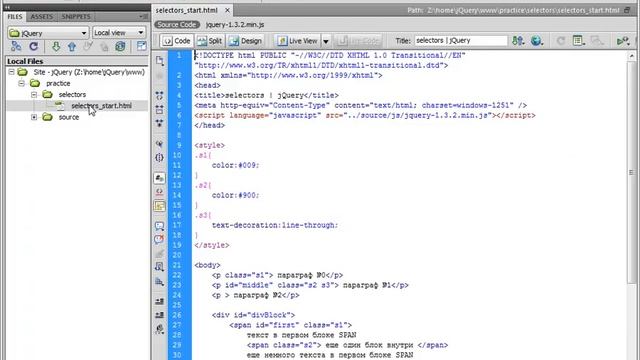The height and width of the screenshot is (360, 640).
Task: Click "text-decoration:line-through;" code line
Action: click(275, 225)
